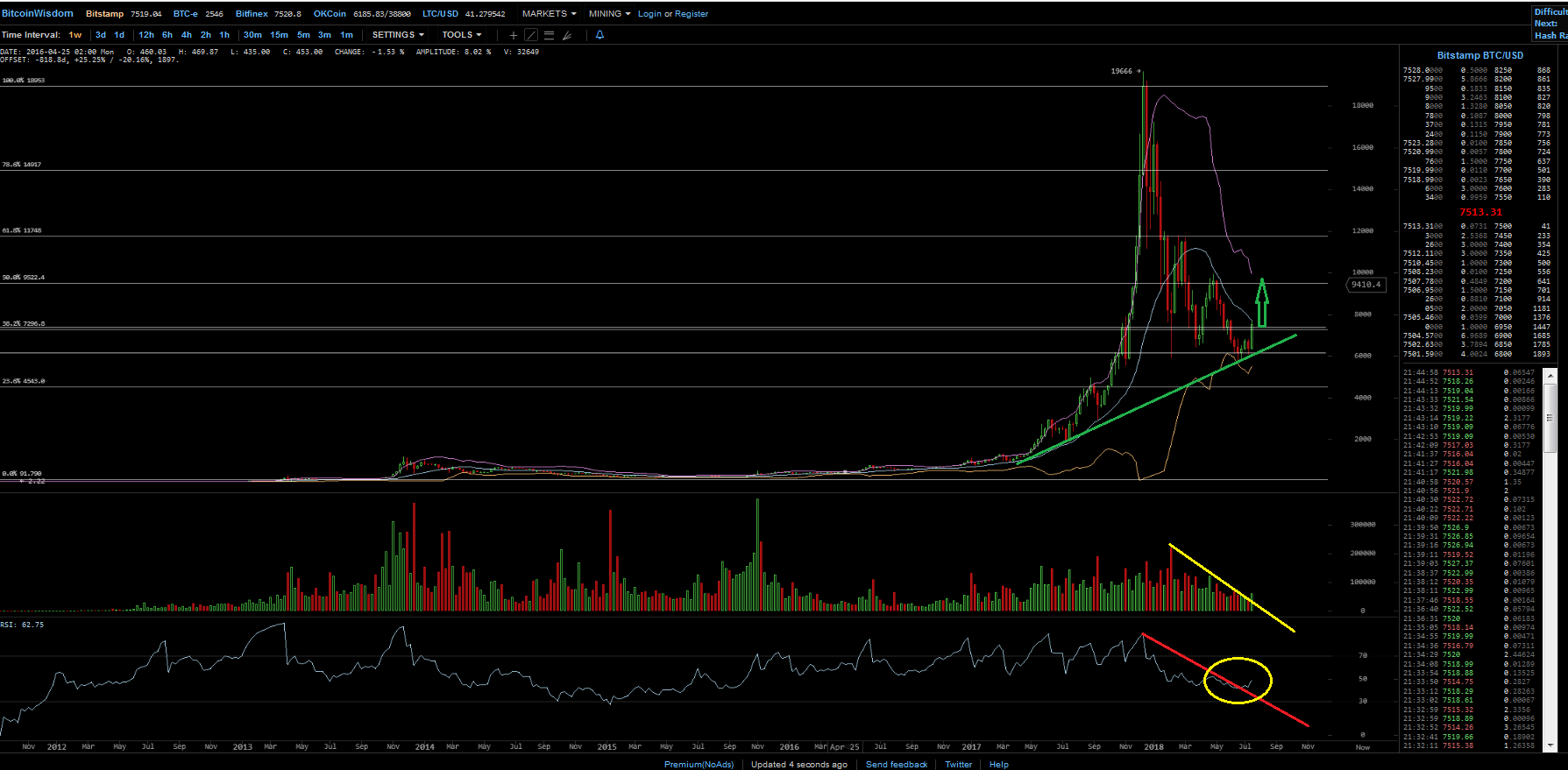1568x770 pixels.
Task: Select the horizontal lines drawing tool
Action: click(x=549, y=35)
